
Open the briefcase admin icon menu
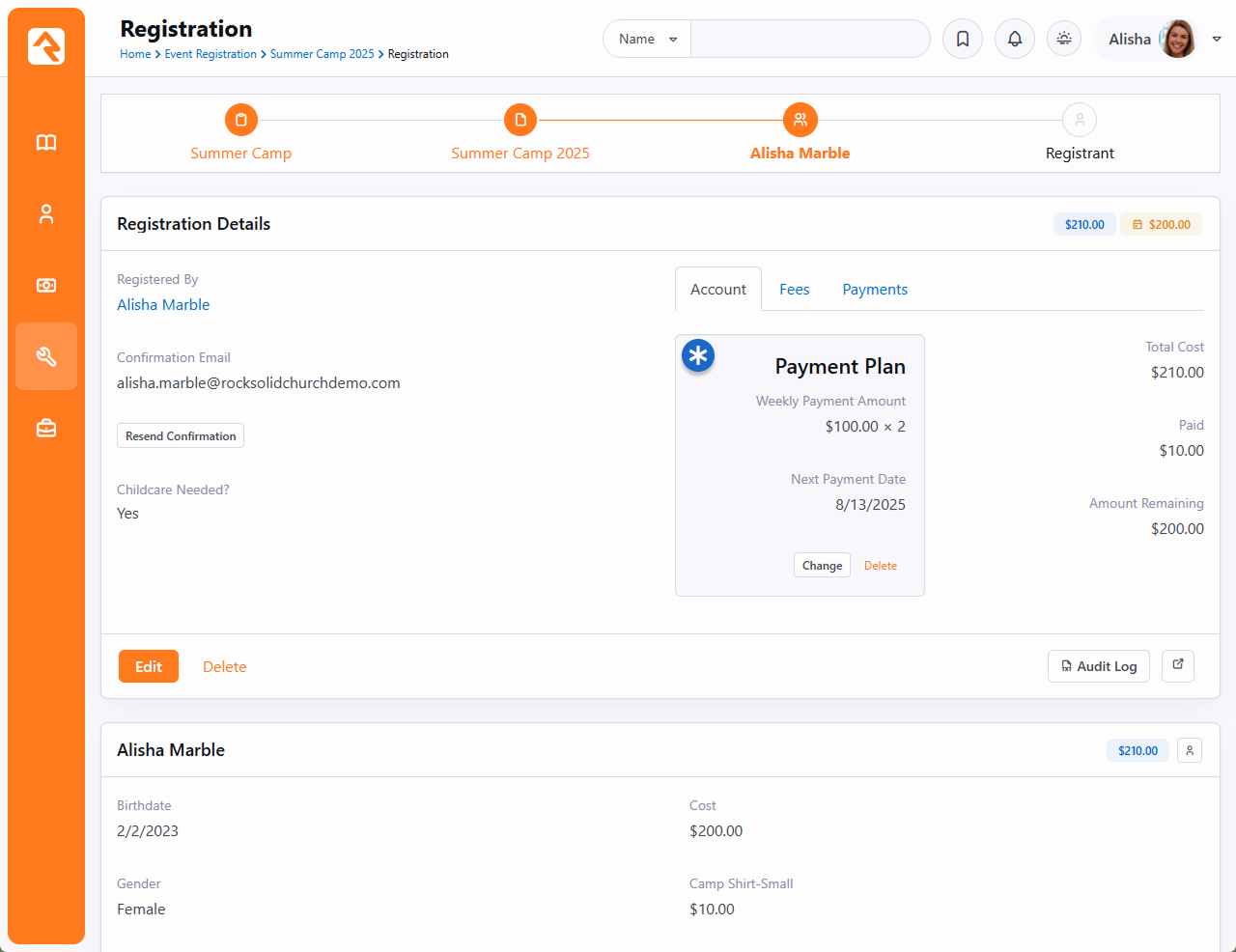click(46, 428)
